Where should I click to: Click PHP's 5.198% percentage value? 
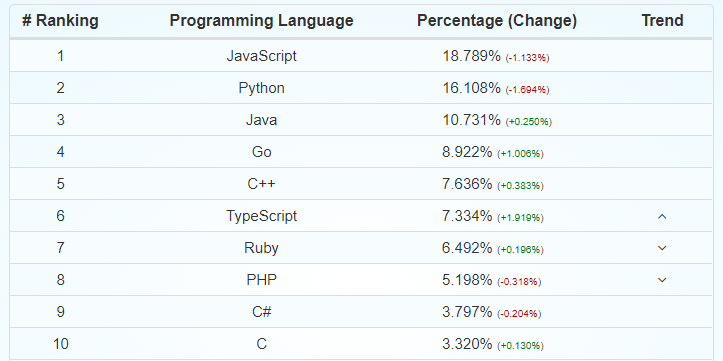coord(467,280)
